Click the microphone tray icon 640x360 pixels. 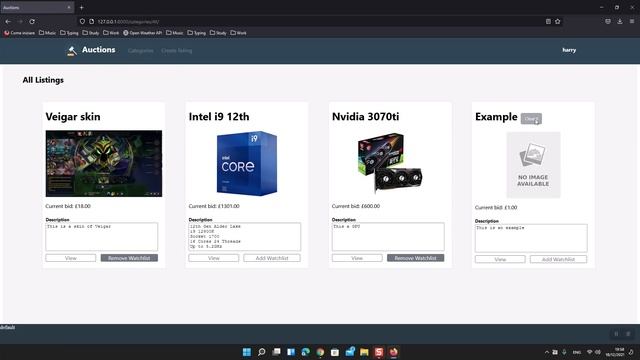pyautogui.click(x=564, y=352)
